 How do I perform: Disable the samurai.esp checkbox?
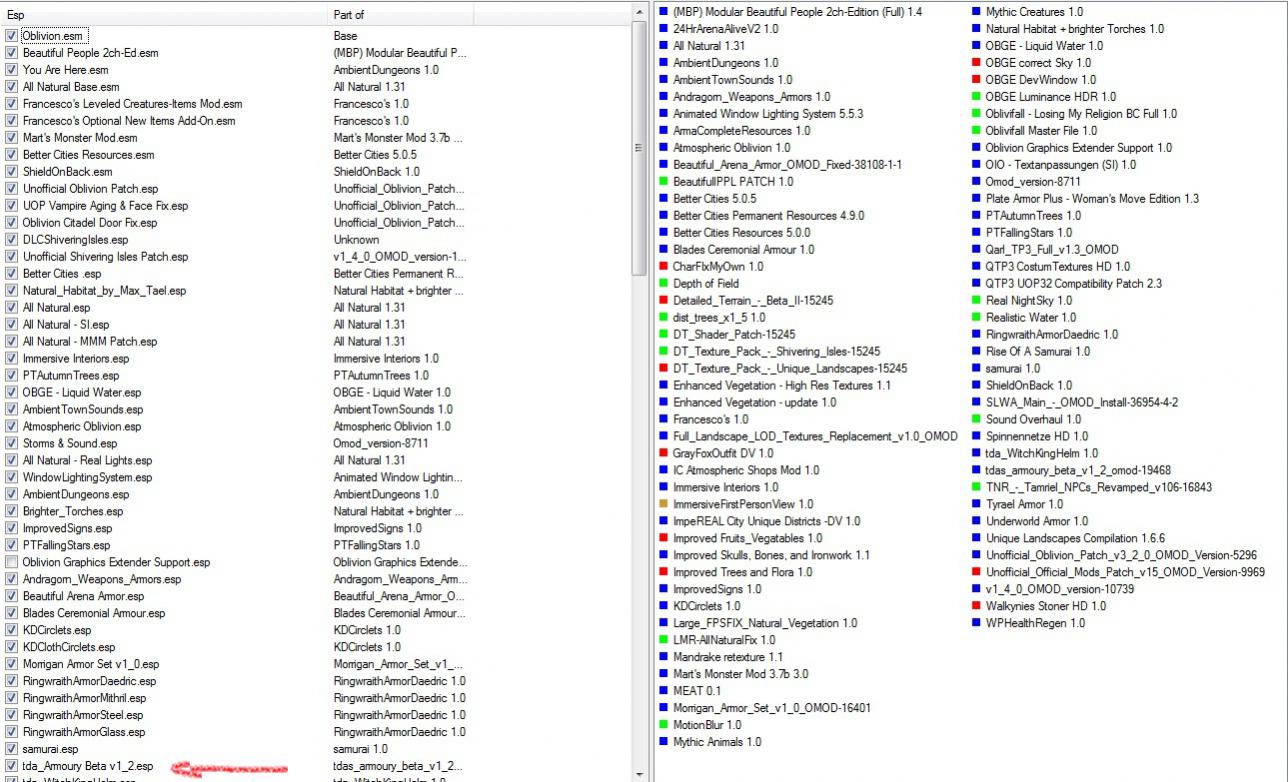click(11, 749)
